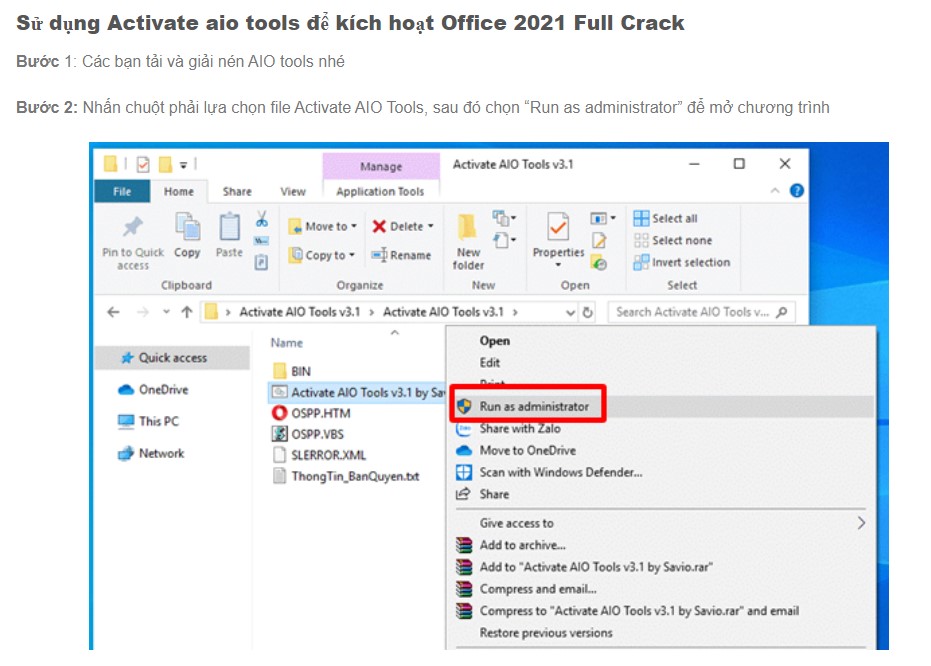931x666 pixels.
Task: Click Invert selection in the ribbon
Action: [x=690, y=262]
